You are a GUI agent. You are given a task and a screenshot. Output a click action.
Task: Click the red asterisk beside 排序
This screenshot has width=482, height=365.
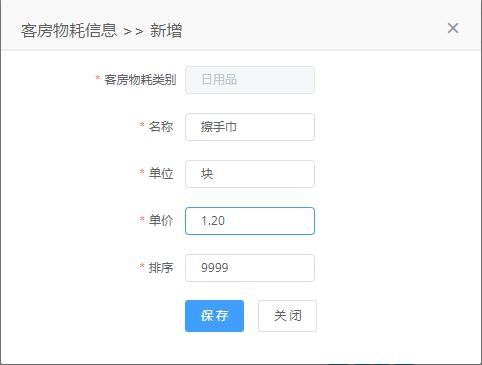tap(142, 266)
